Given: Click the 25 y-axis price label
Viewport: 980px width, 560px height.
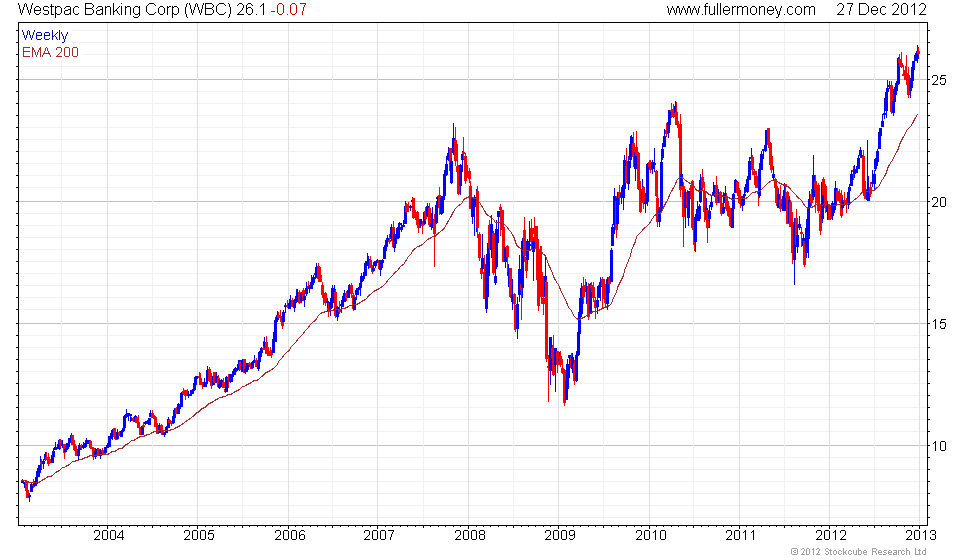Looking at the screenshot, I should tap(939, 80).
